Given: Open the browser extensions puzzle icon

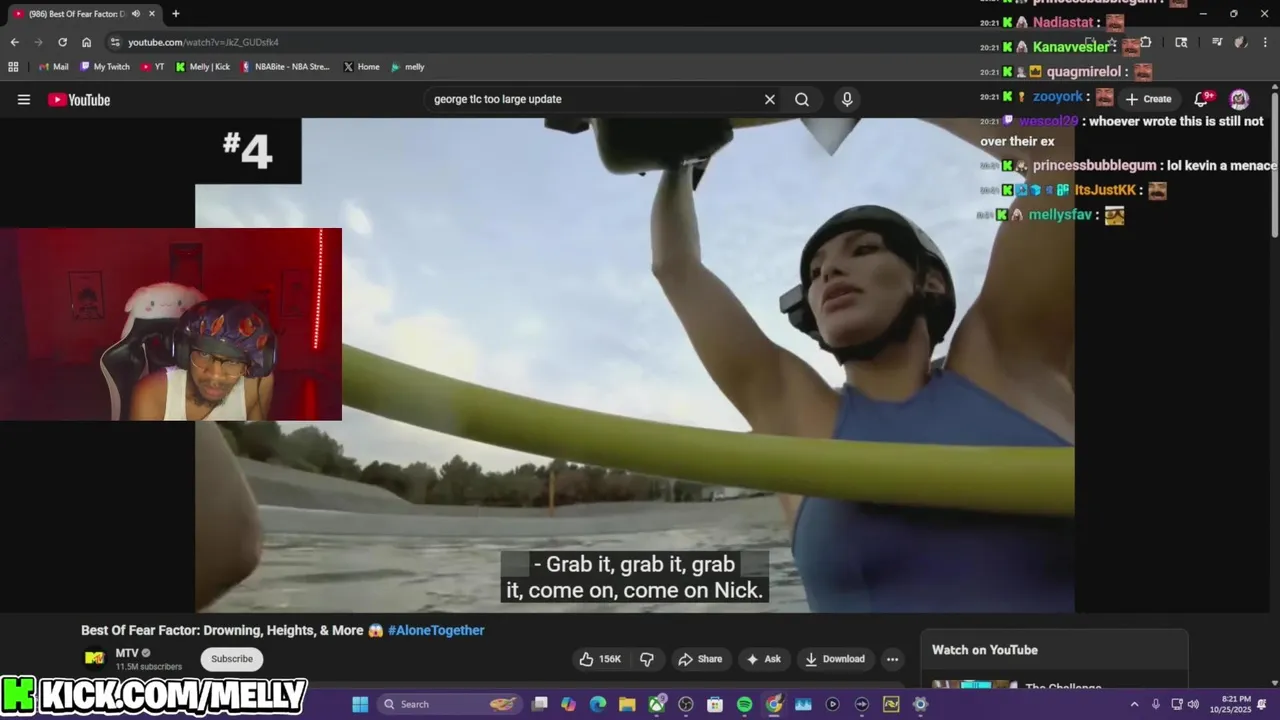Looking at the screenshot, I should click(x=1146, y=42).
